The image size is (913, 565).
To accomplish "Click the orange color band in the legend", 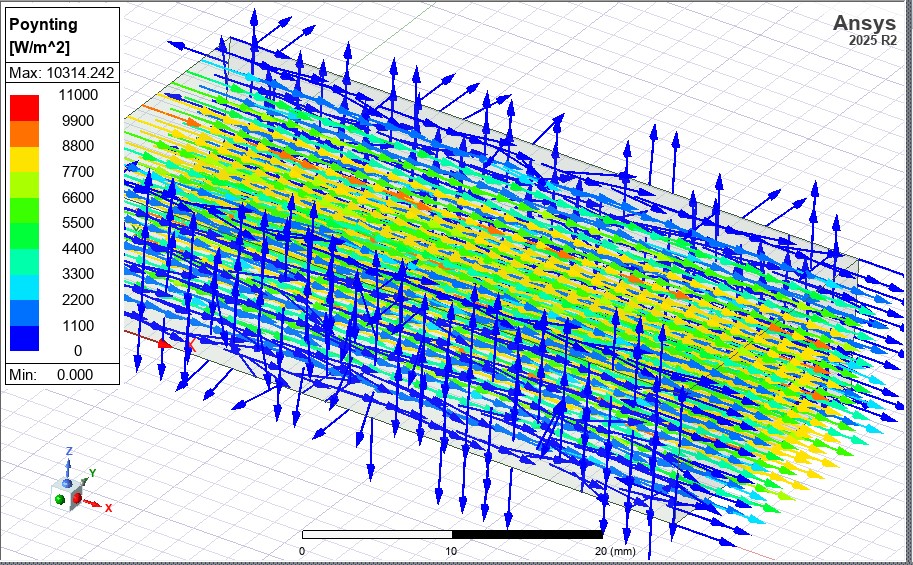I will click(24, 133).
